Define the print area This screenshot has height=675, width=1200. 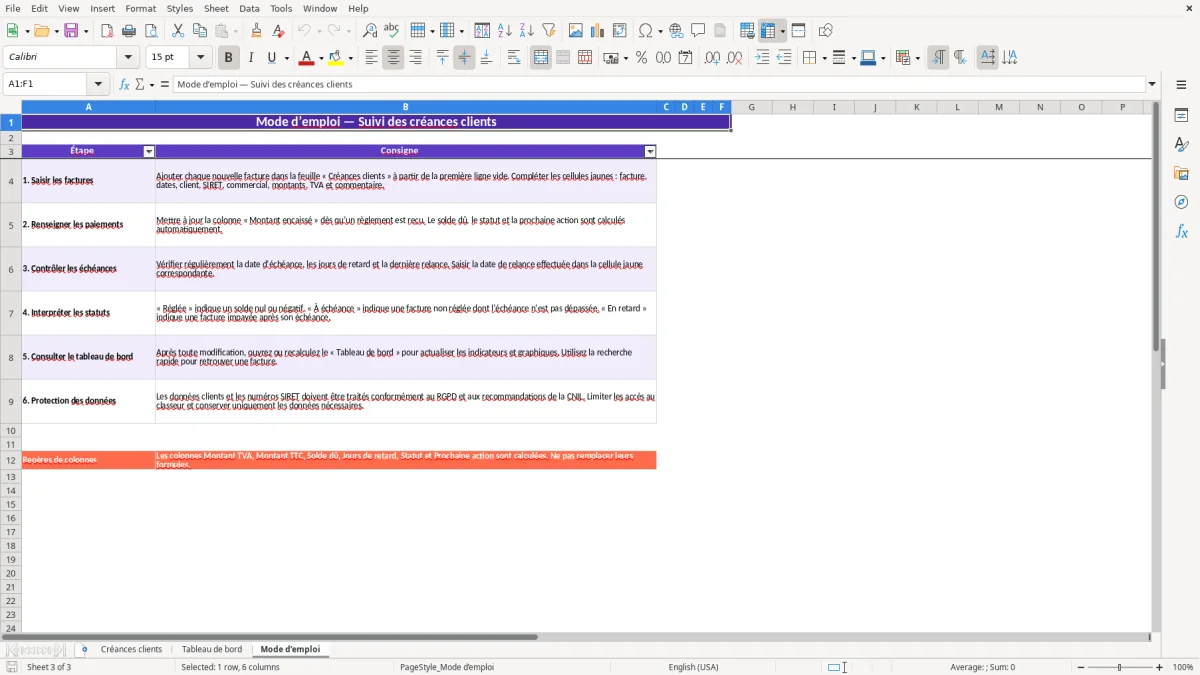click(x=747, y=31)
